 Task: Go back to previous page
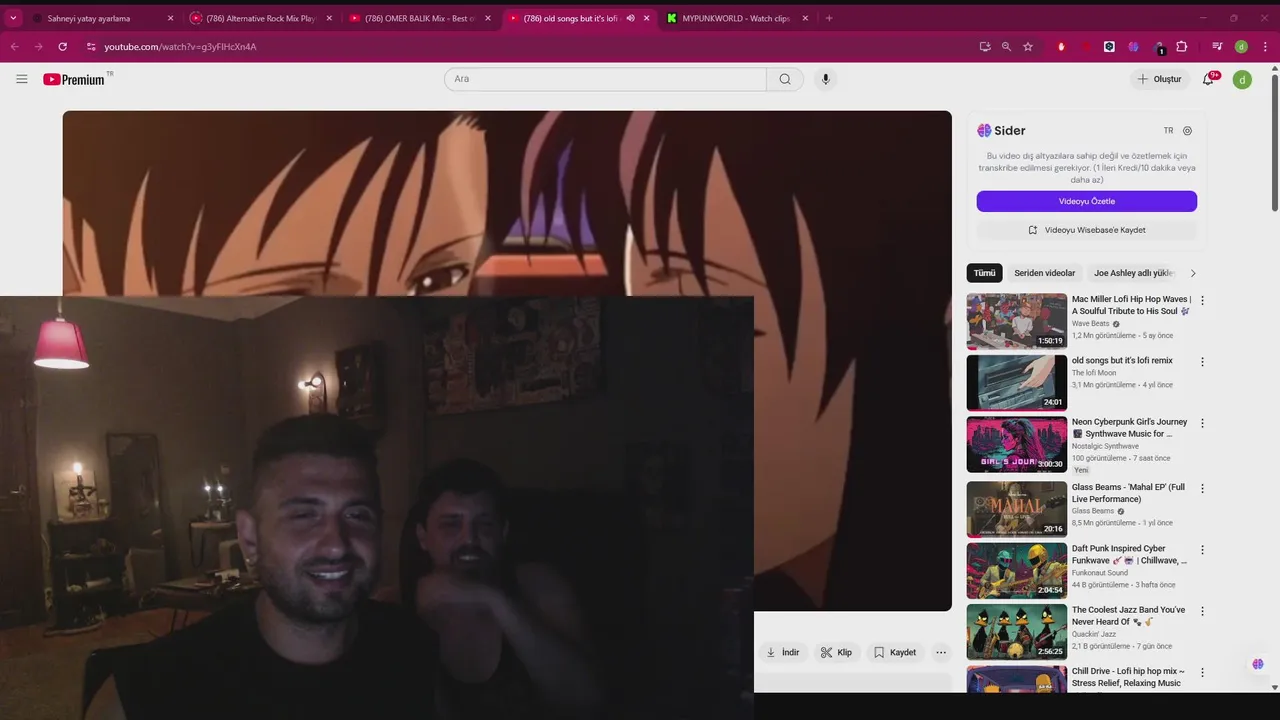[14, 46]
